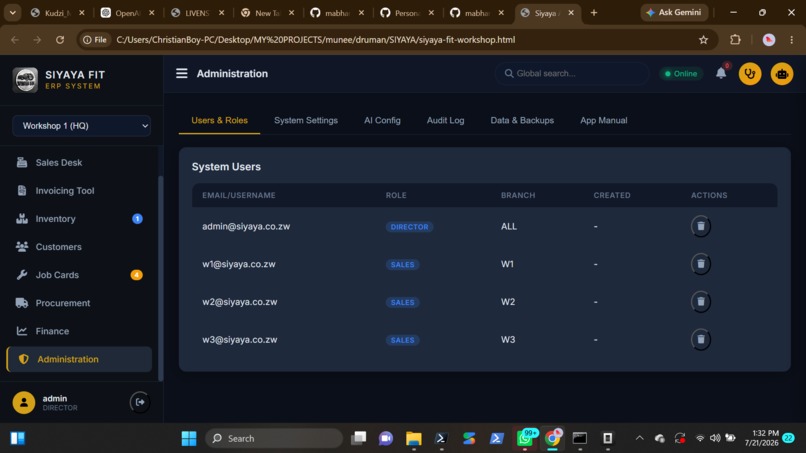Viewport: 806px width, 453px height.
Task: Switch to Users & Roles tab
Action: coord(219,120)
